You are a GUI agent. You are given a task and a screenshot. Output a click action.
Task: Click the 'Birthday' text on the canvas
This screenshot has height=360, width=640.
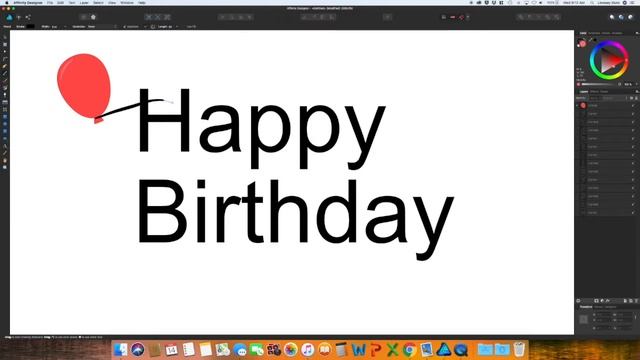[x=296, y=219]
